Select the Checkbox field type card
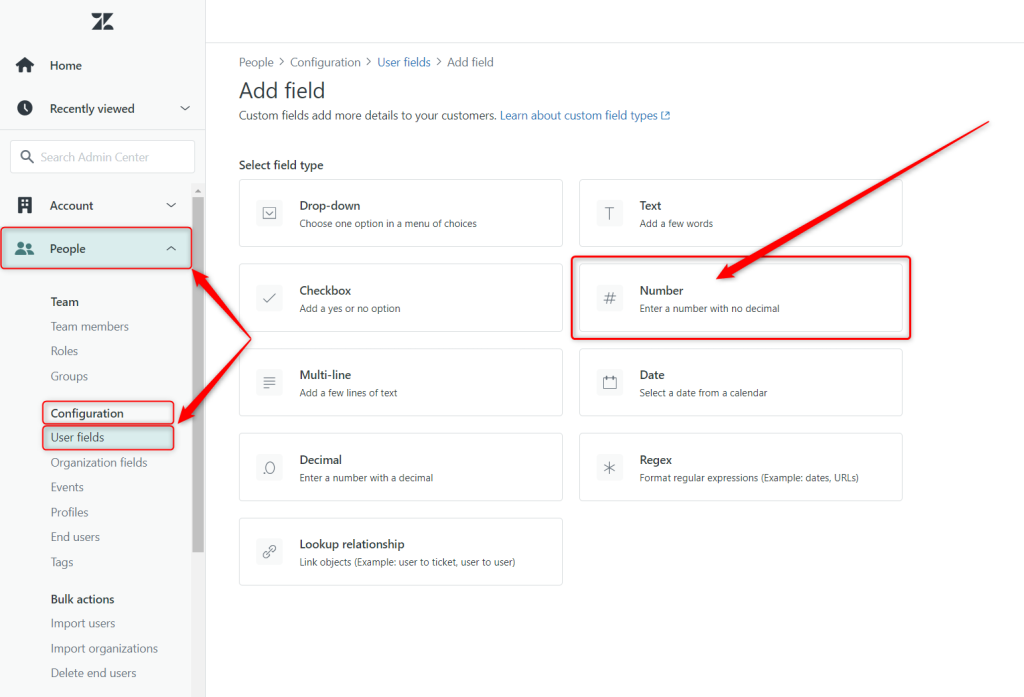 400,297
